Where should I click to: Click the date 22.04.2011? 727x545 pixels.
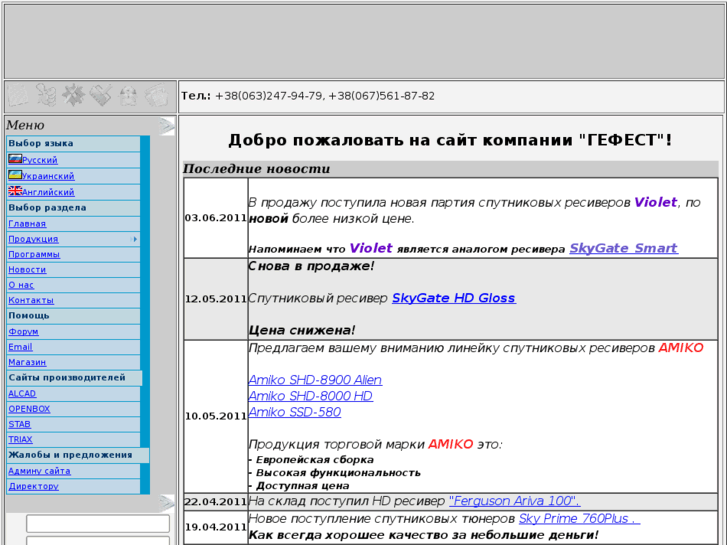point(216,502)
